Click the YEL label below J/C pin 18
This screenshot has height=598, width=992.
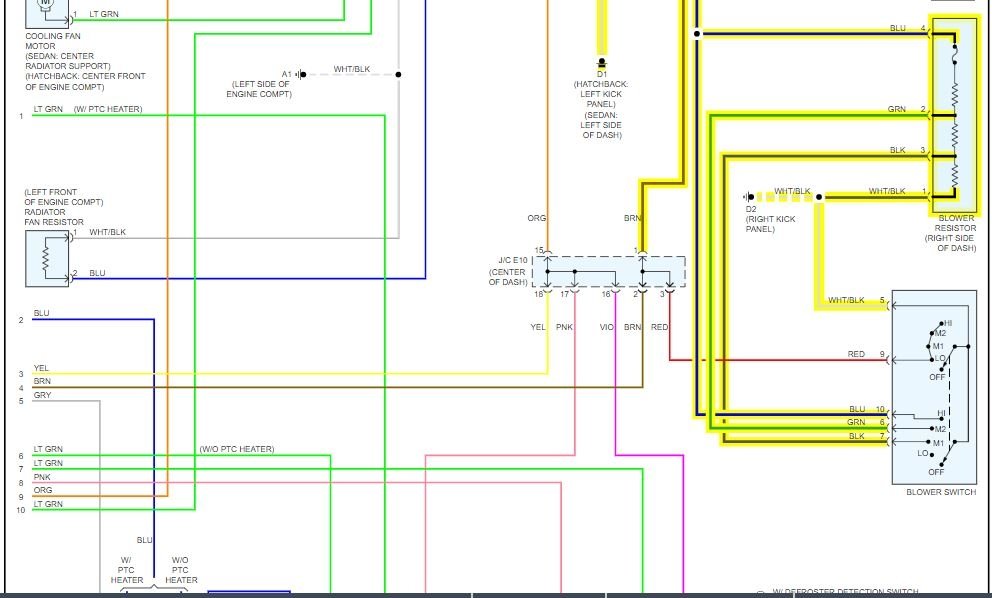[538, 327]
